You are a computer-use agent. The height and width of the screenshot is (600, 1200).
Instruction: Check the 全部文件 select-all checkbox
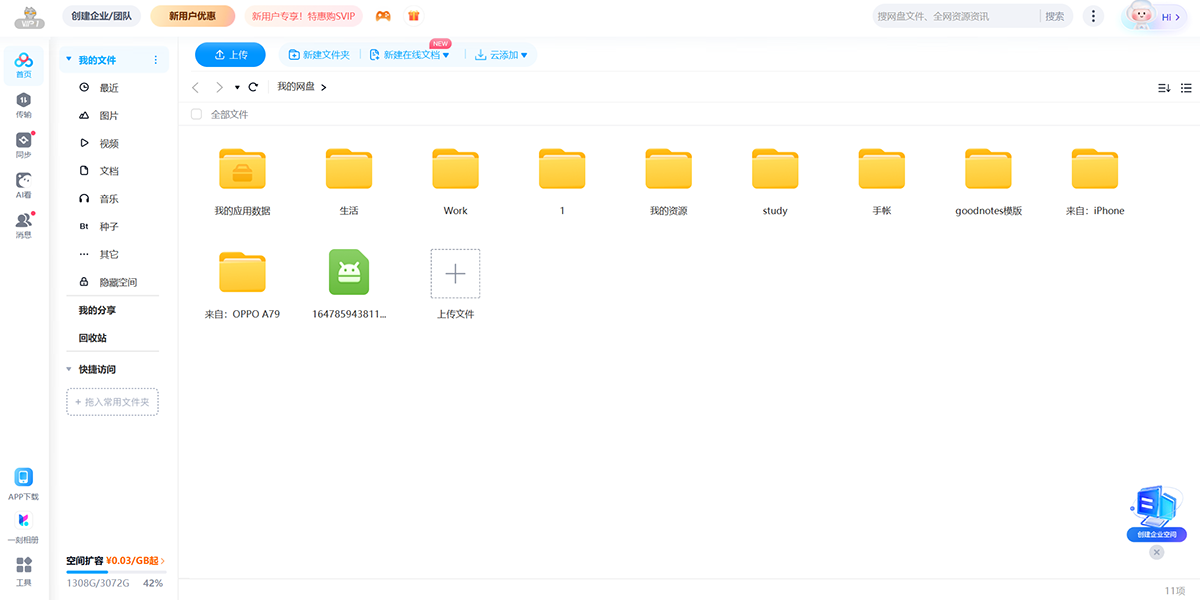(196, 114)
